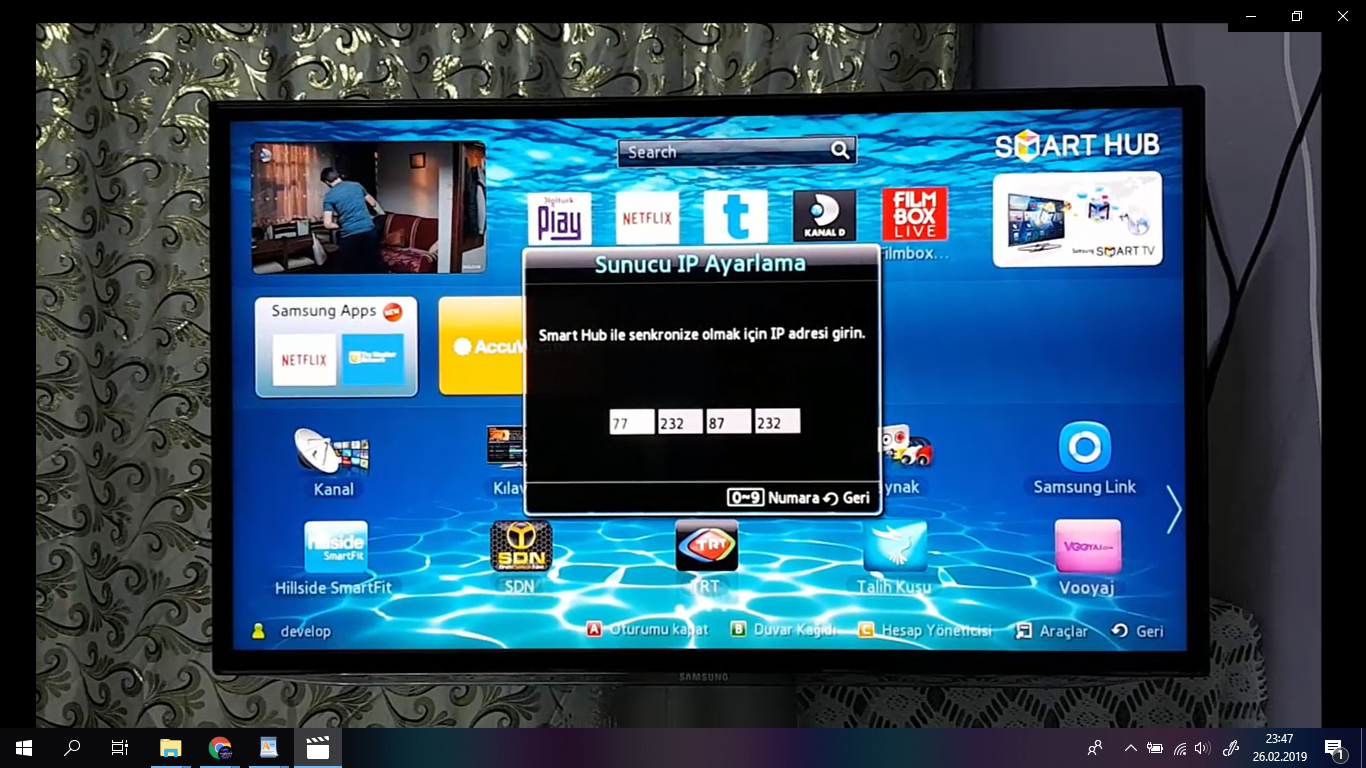Open the Samsung Smart TV banner
This screenshot has height=768, width=1366.
[1077, 219]
